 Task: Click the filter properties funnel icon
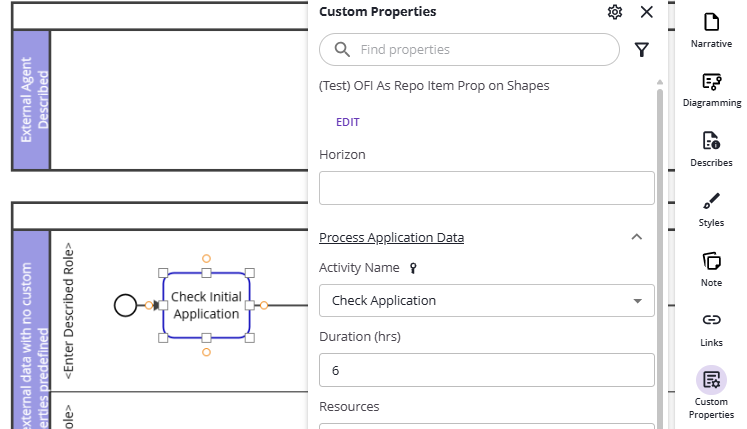[642, 50]
